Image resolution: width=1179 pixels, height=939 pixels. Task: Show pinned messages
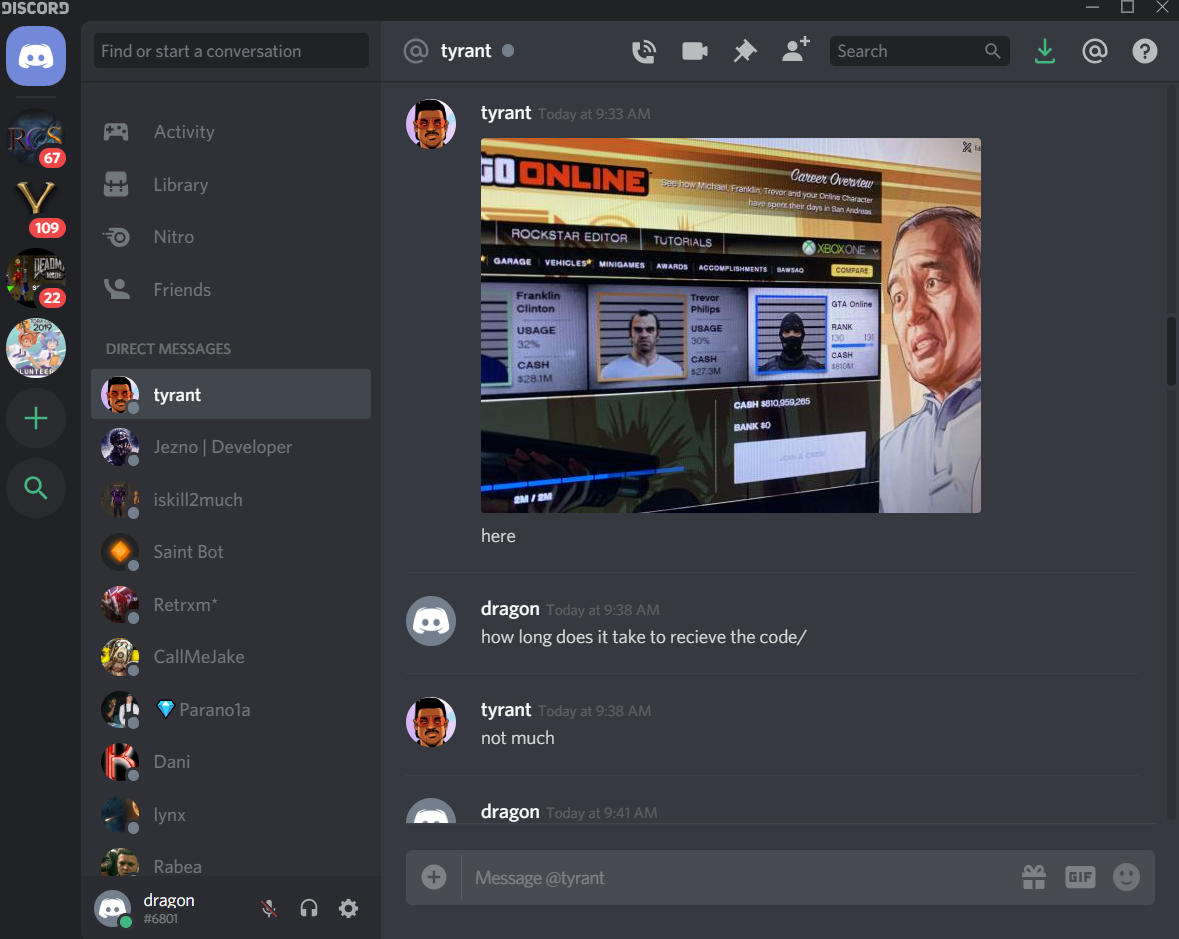(744, 51)
